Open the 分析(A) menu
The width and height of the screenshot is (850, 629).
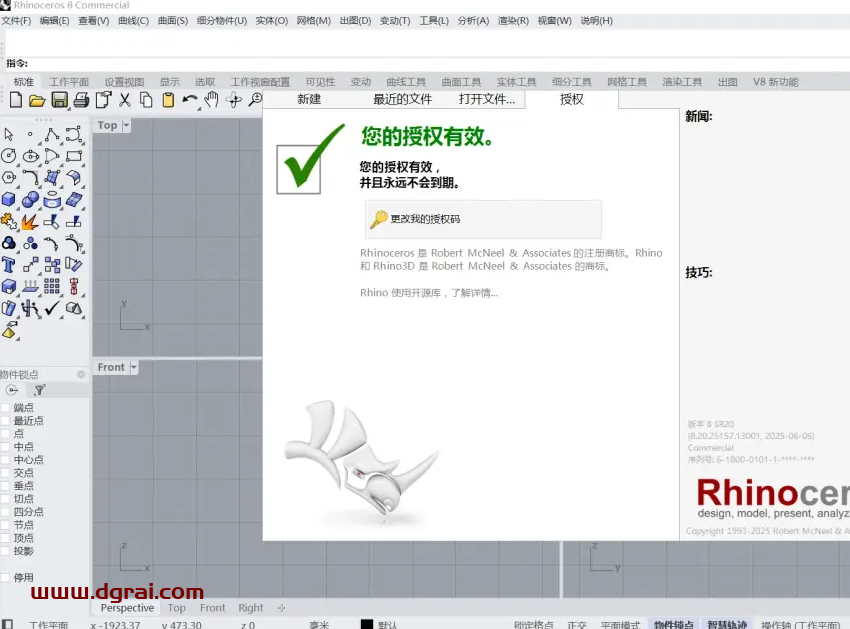pyautogui.click(x=473, y=21)
